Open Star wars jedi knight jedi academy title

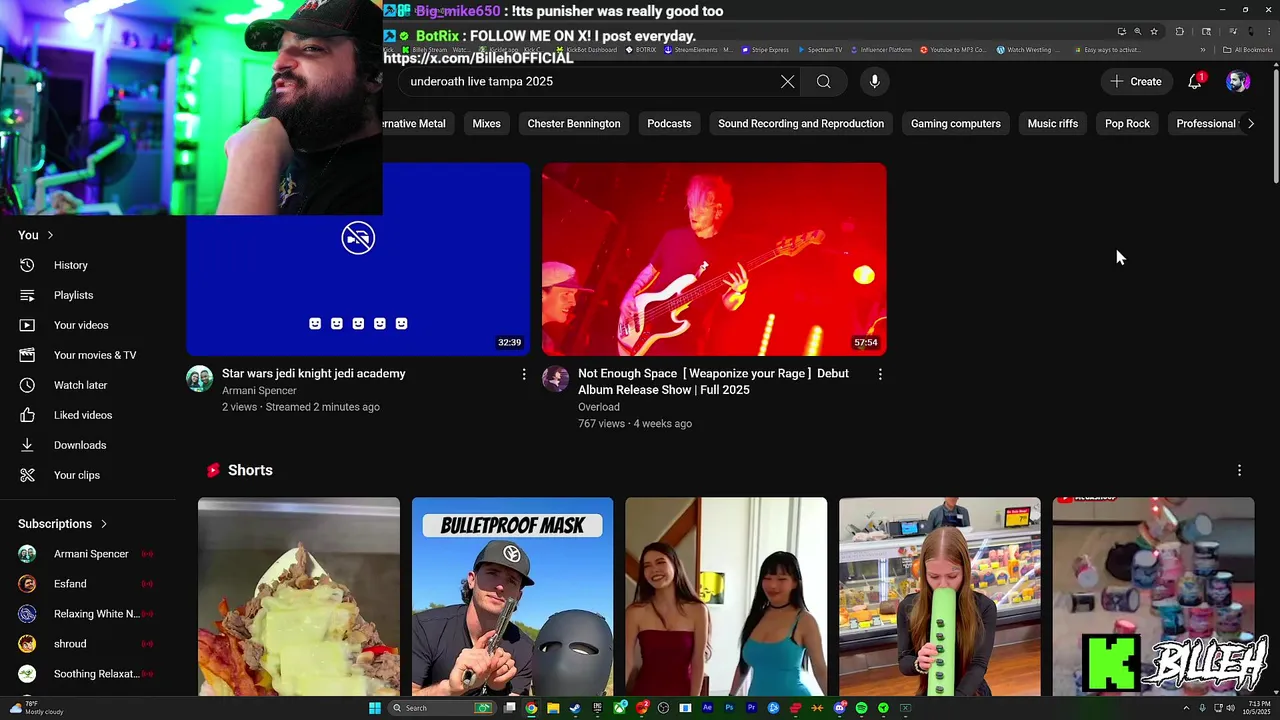coord(314,374)
